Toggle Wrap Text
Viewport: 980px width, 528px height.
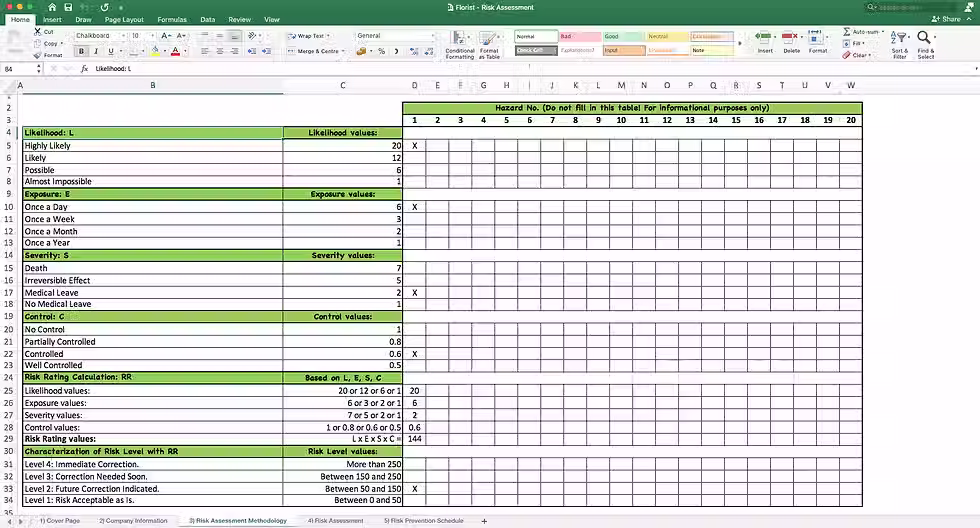306,36
